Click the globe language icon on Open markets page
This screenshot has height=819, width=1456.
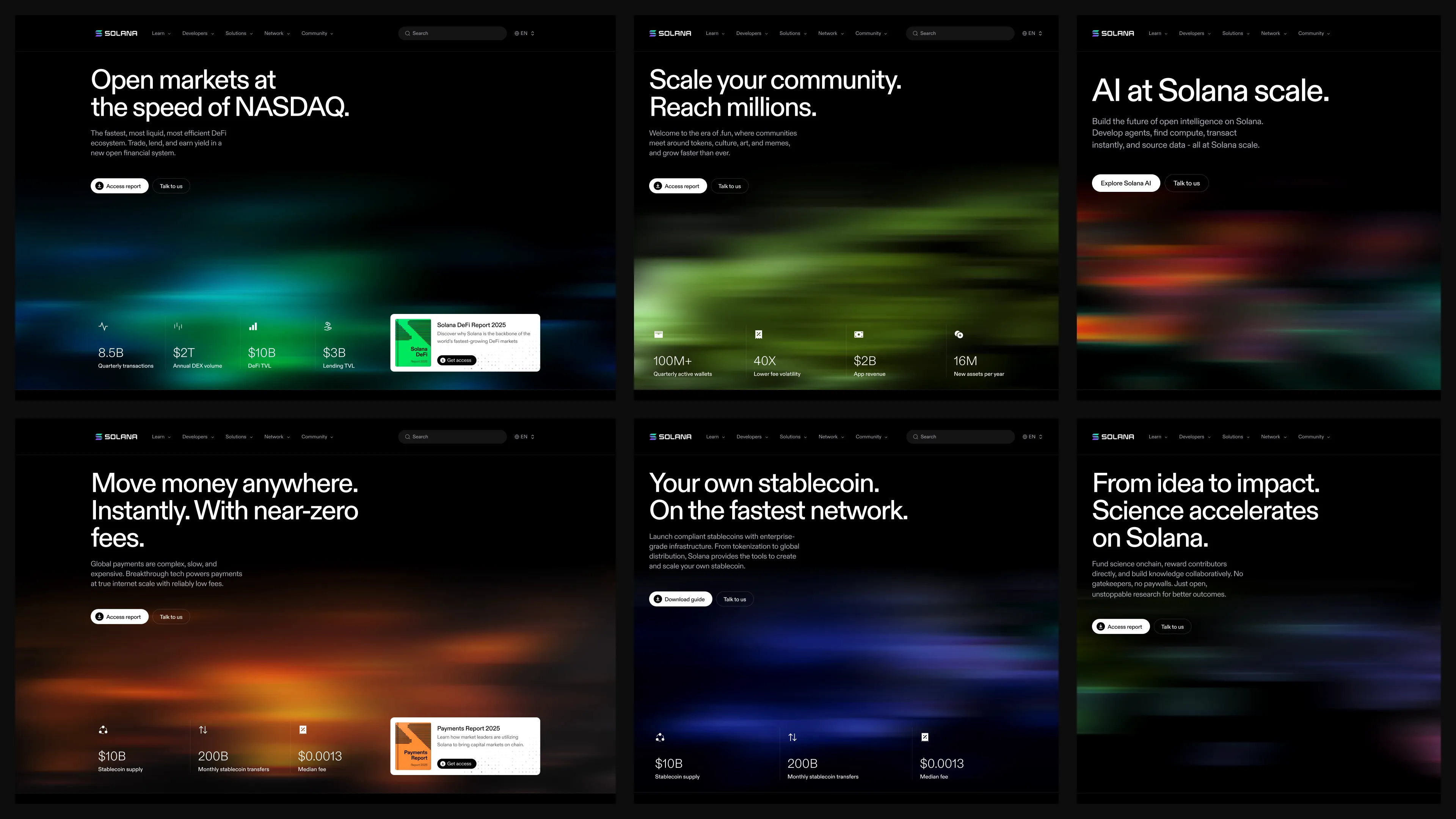pyautogui.click(x=516, y=33)
